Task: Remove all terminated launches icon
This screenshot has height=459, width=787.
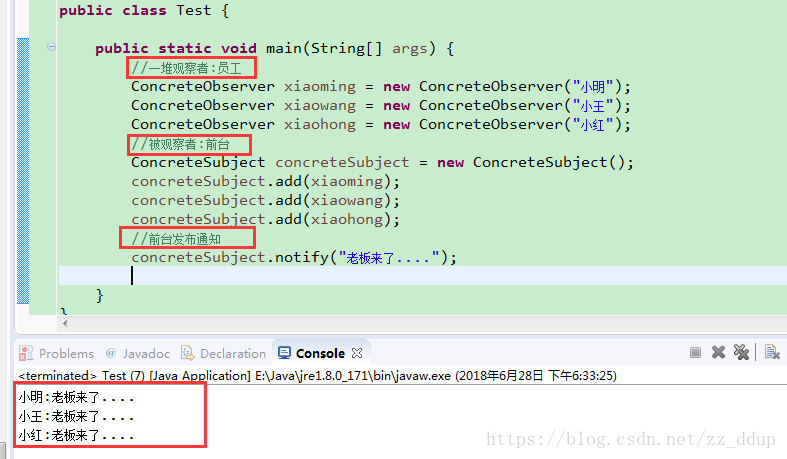Action: (741, 352)
